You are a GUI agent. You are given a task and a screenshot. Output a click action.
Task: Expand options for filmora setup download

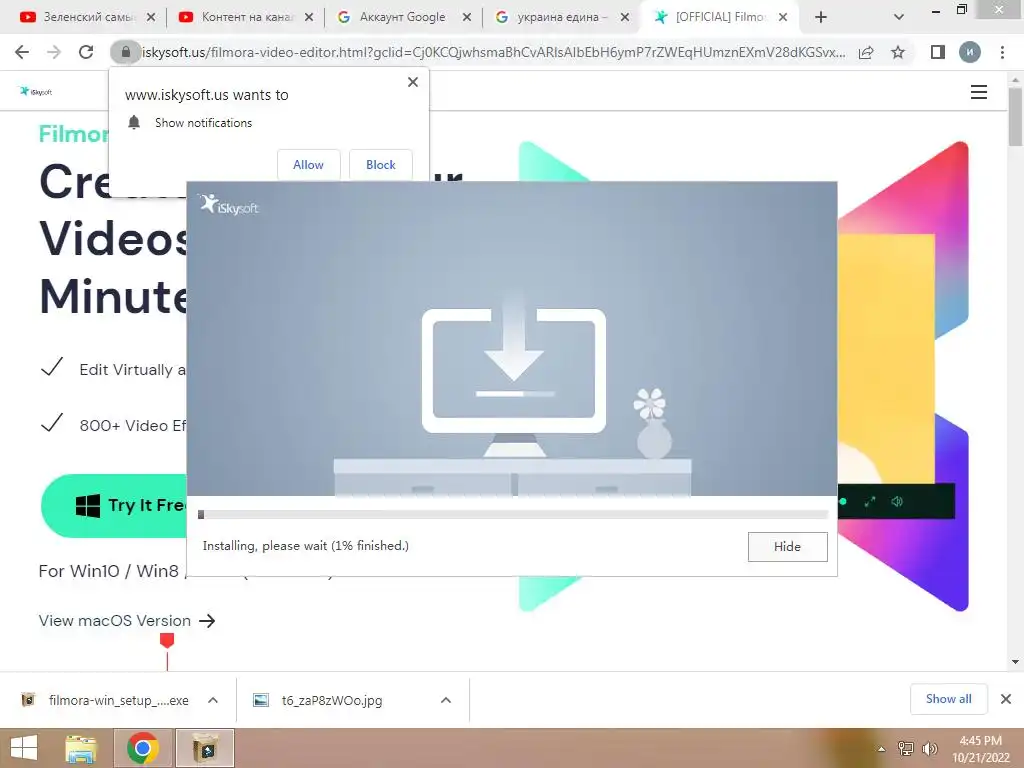click(213, 700)
